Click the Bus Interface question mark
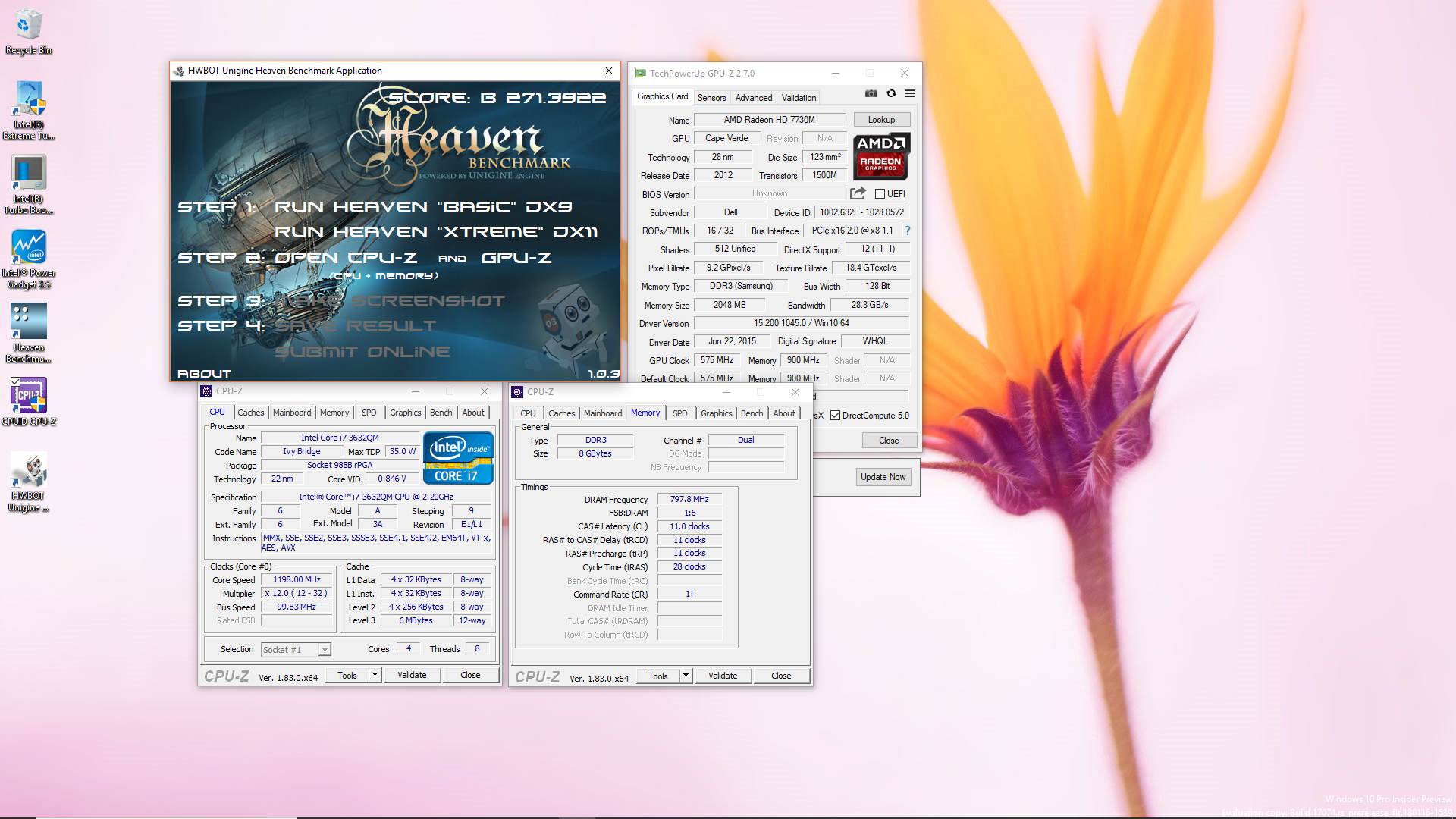The width and height of the screenshot is (1456, 819). click(907, 231)
